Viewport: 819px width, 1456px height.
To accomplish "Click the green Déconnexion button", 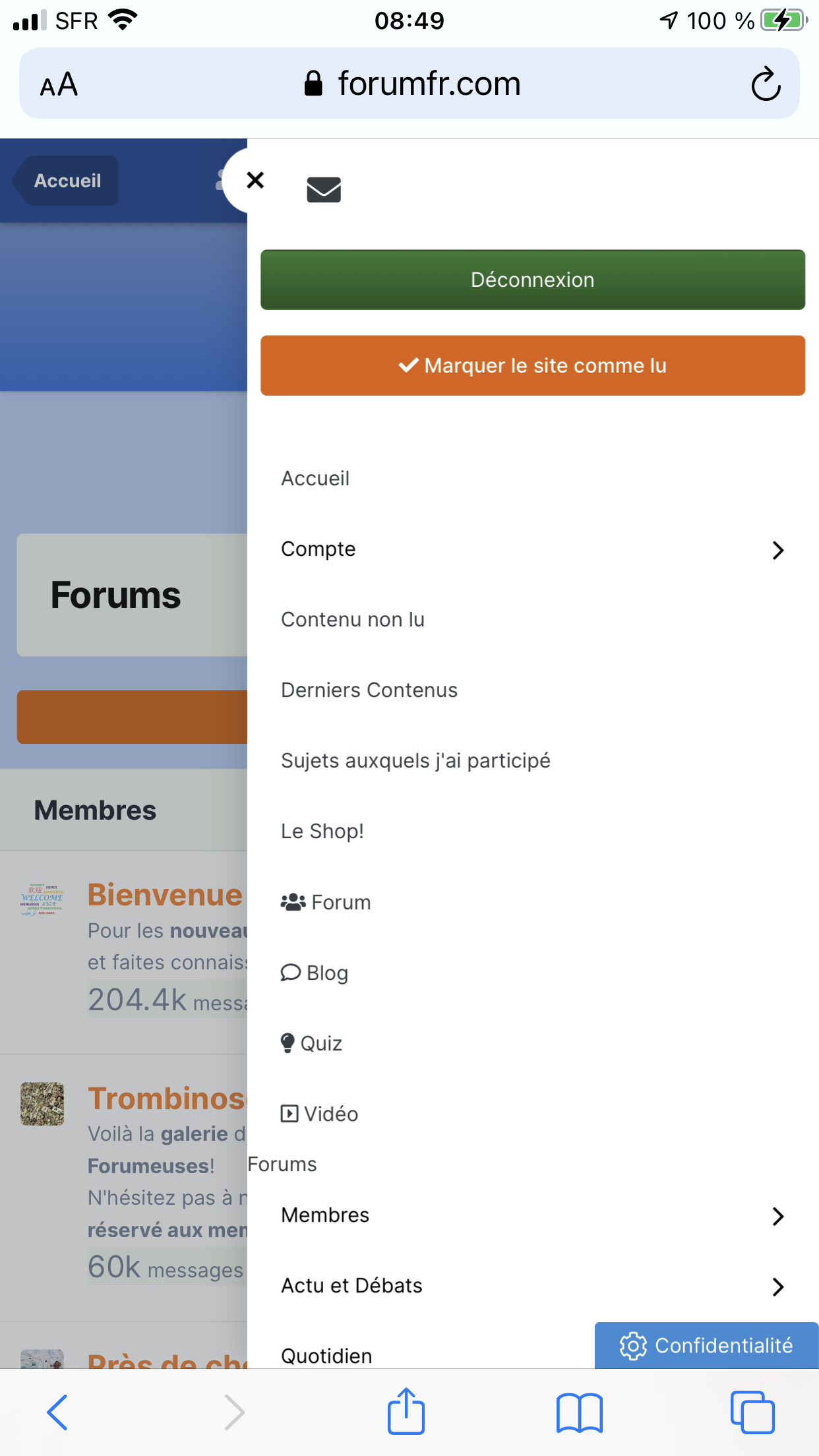I will click(x=533, y=280).
